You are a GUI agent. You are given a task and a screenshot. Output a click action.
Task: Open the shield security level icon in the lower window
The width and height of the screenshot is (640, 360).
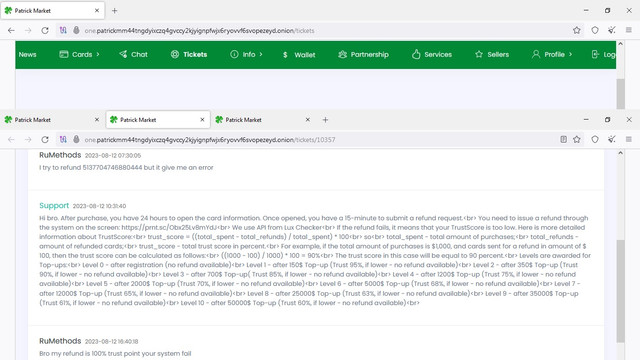(x=595, y=140)
